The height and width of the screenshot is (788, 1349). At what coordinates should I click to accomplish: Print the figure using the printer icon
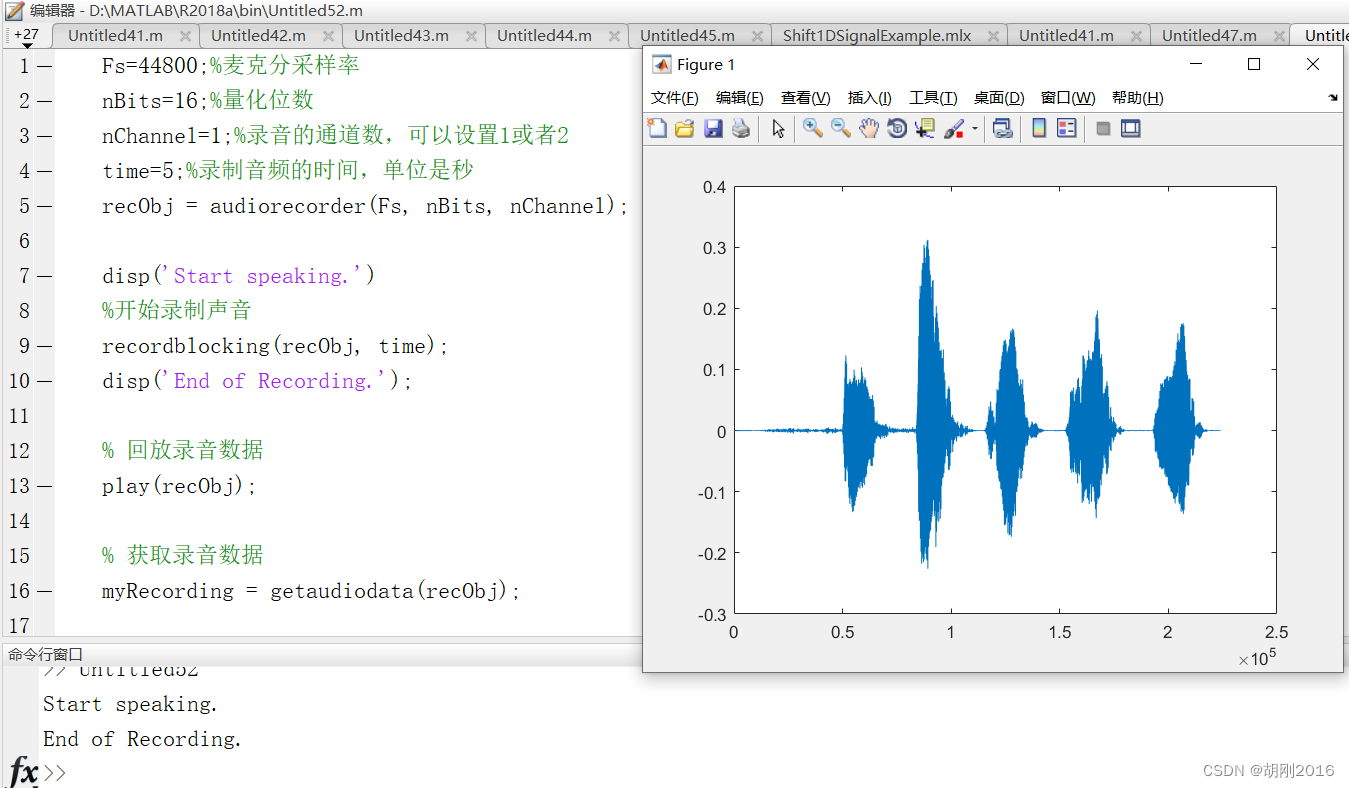coord(741,128)
